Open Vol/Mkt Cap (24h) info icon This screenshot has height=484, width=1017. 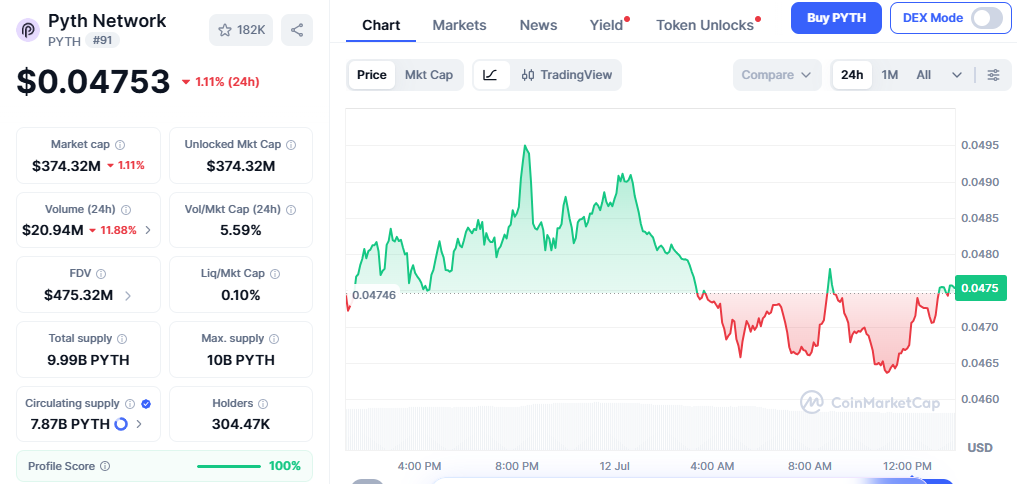point(291,210)
